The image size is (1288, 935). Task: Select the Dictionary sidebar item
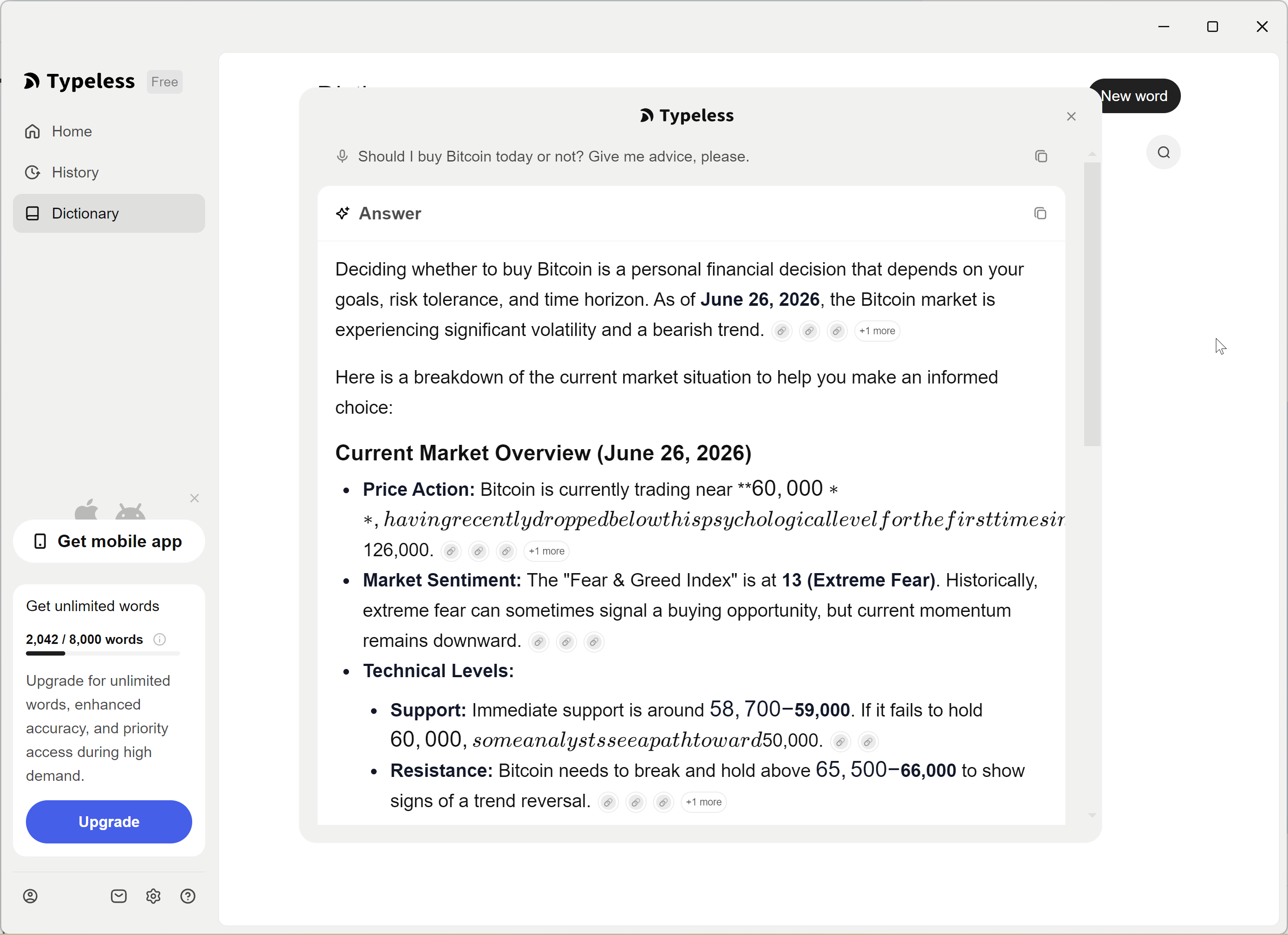click(x=108, y=213)
